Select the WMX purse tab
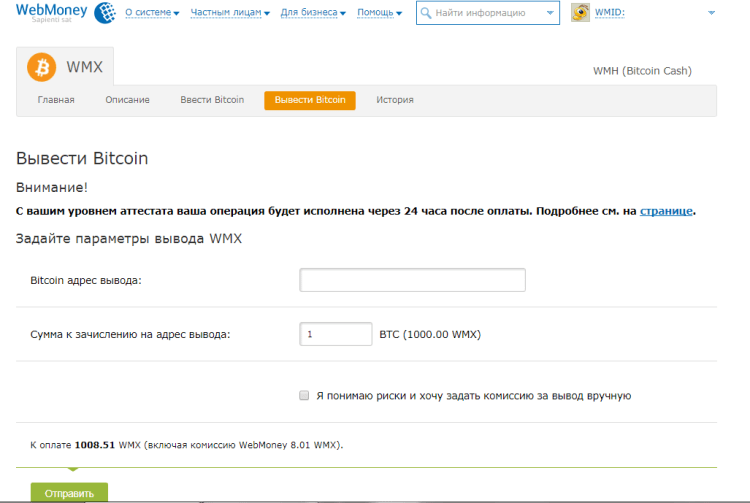The height and width of the screenshot is (503, 750). [65, 67]
